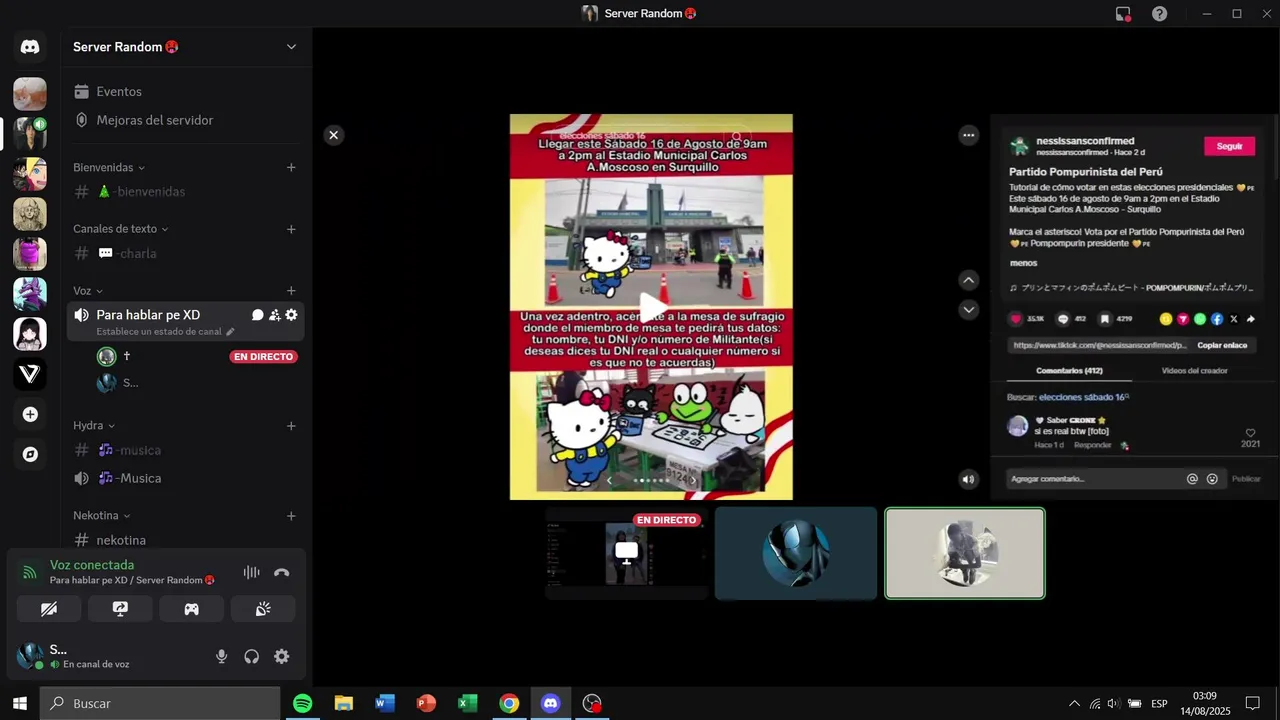Open noise suppression waveform icon

point(252,573)
